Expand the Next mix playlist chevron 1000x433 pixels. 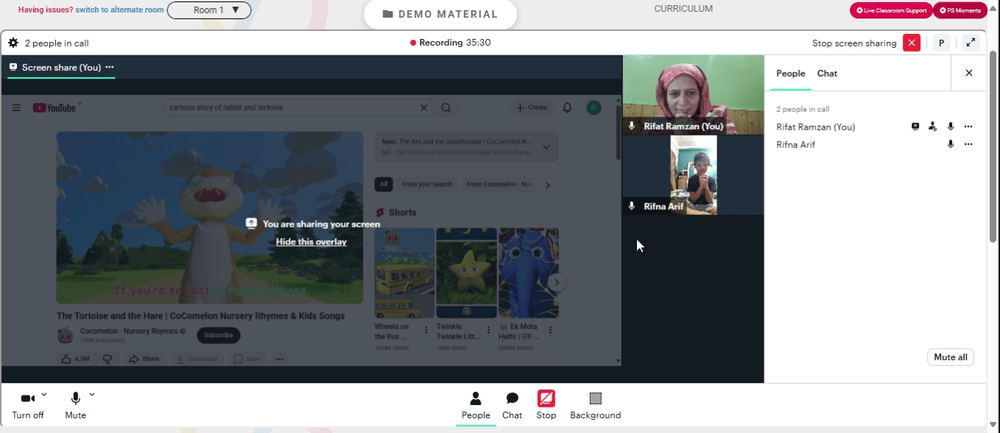(547, 147)
